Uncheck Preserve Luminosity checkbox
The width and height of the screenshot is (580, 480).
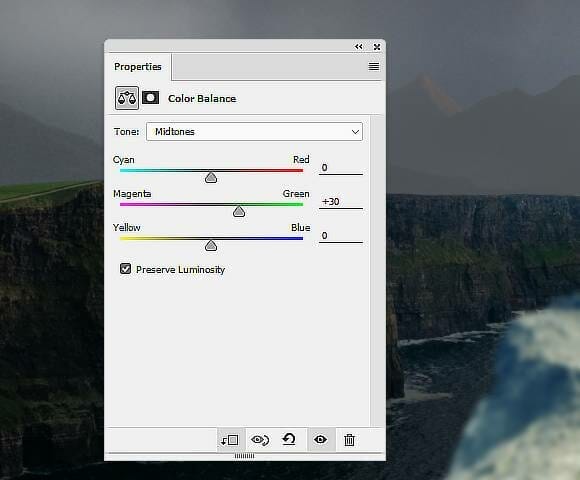click(125, 269)
